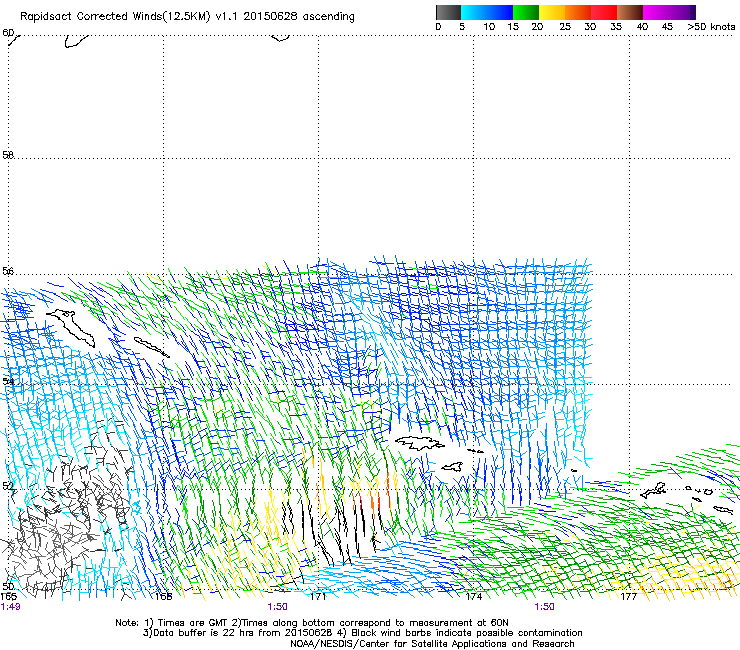Select the green 15-20 knots legend segment
Image resolution: width=740 pixels, height=650 pixels.
point(526,12)
